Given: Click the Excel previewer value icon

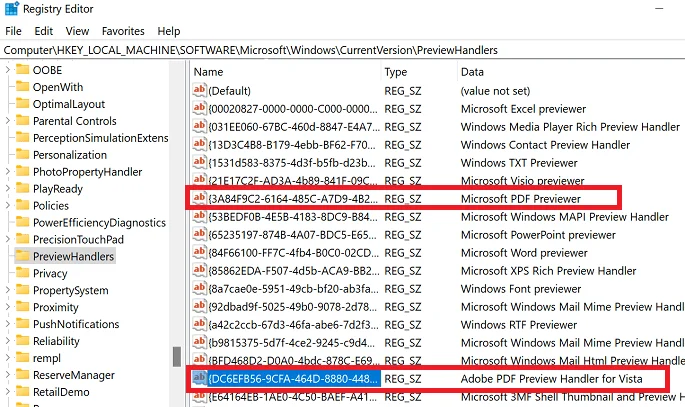Looking at the screenshot, I should pyautogui.click(x=199, y=108).
